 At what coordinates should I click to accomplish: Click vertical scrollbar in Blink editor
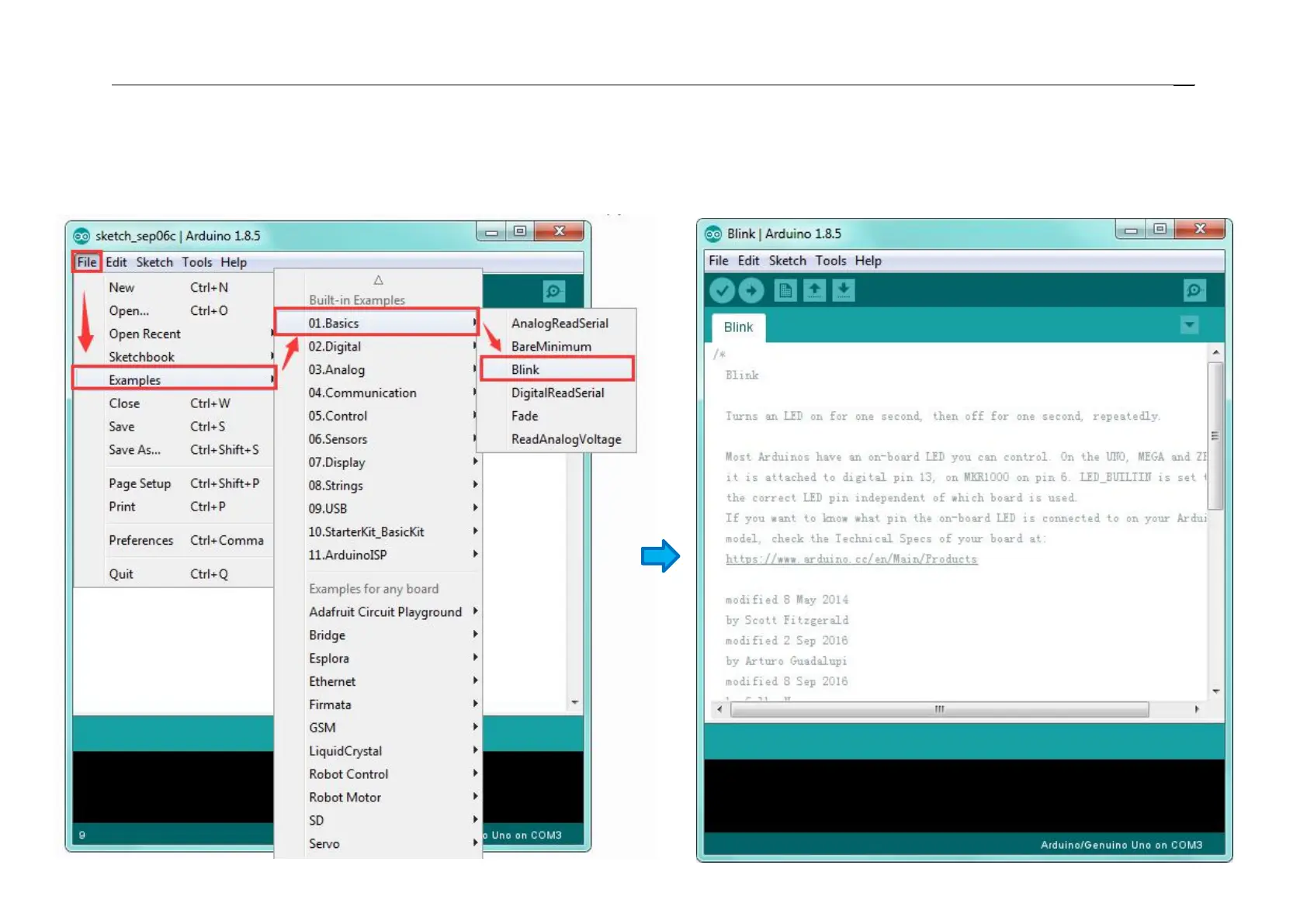click(x=1216, y=436)
